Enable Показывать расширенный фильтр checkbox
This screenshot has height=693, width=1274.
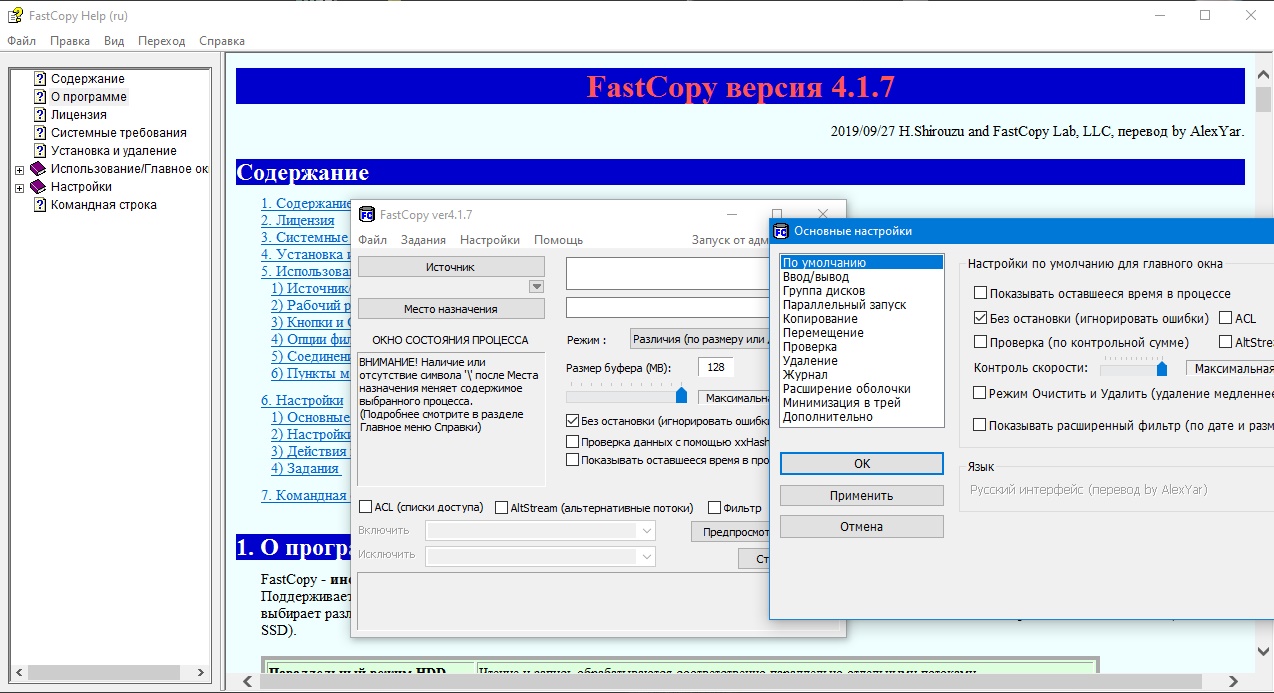tap(980, 426)
